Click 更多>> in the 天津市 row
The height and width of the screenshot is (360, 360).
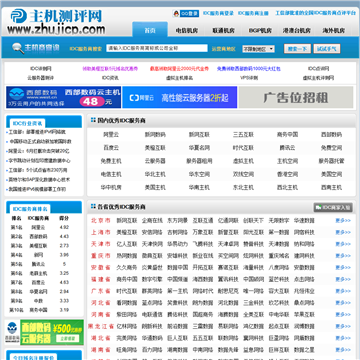pyautogui.click(x=343, y=244)
